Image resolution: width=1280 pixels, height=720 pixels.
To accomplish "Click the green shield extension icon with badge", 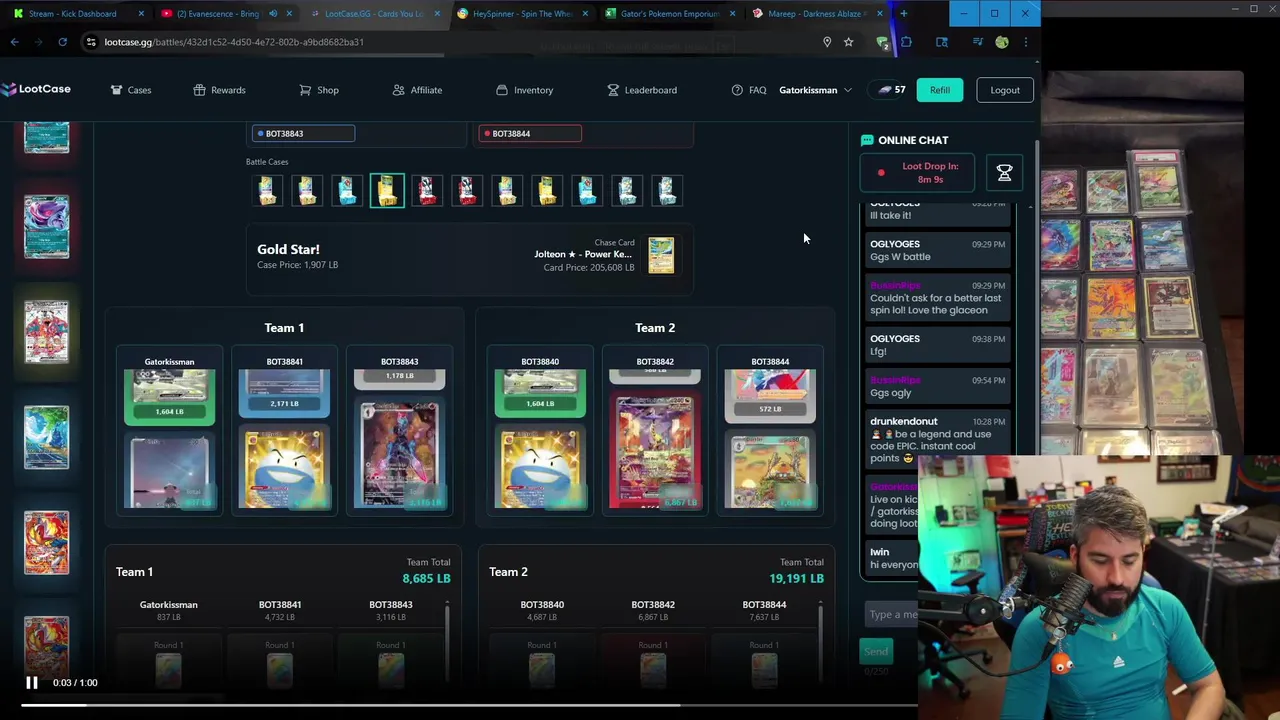I will click(882, 42).
